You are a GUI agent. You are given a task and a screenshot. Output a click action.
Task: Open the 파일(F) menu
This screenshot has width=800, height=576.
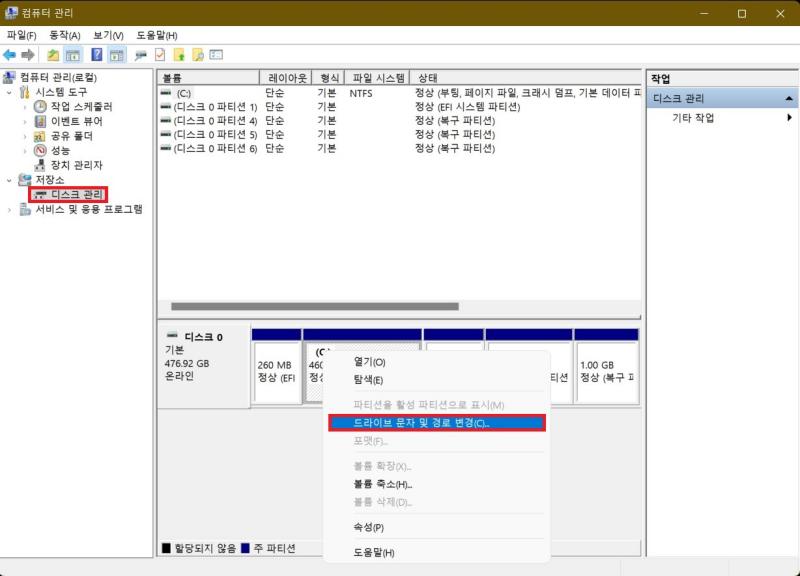(21, 35)
